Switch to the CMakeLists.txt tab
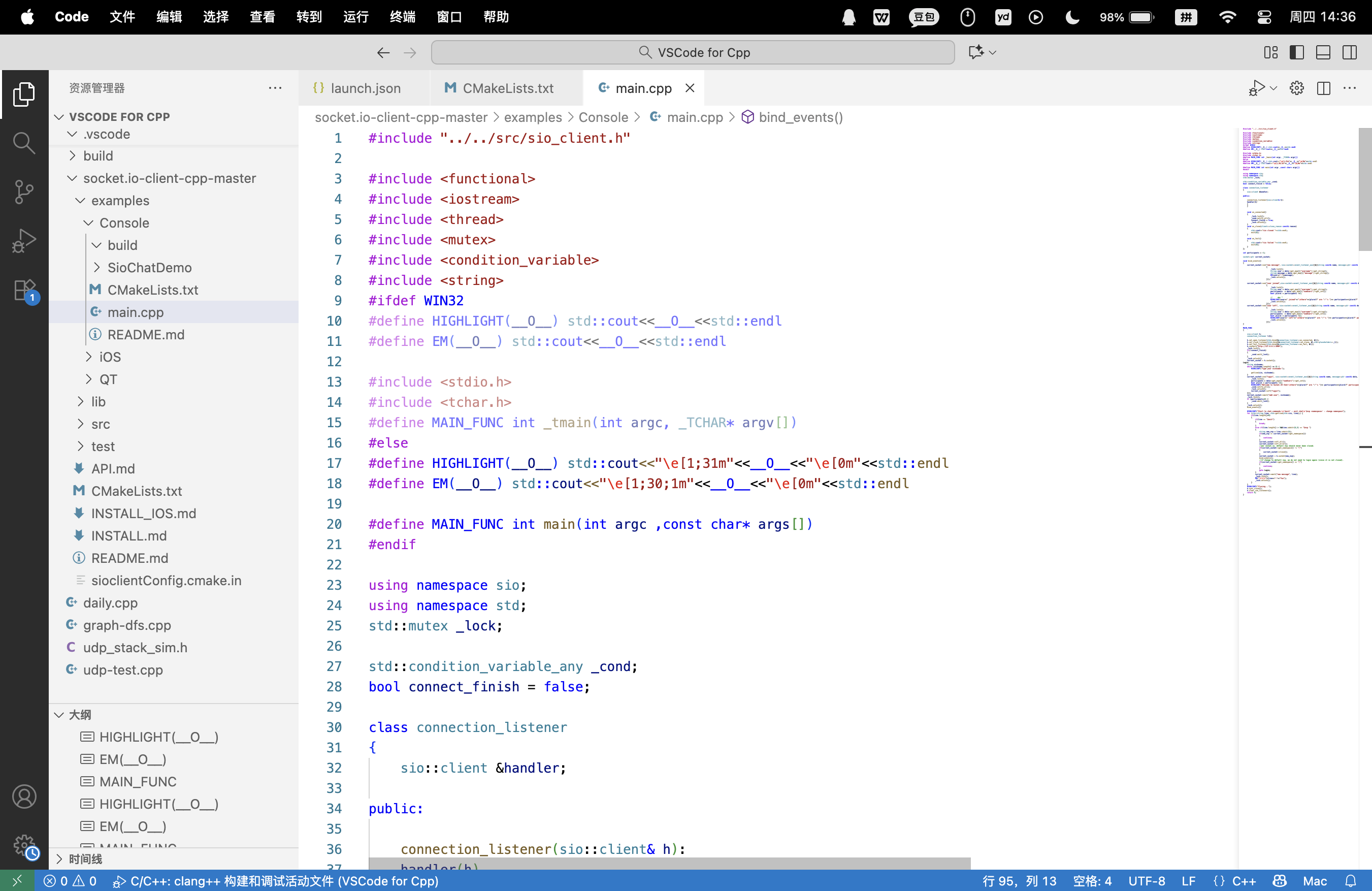The height and width of the screenshot is (891, 1372). 507,88
